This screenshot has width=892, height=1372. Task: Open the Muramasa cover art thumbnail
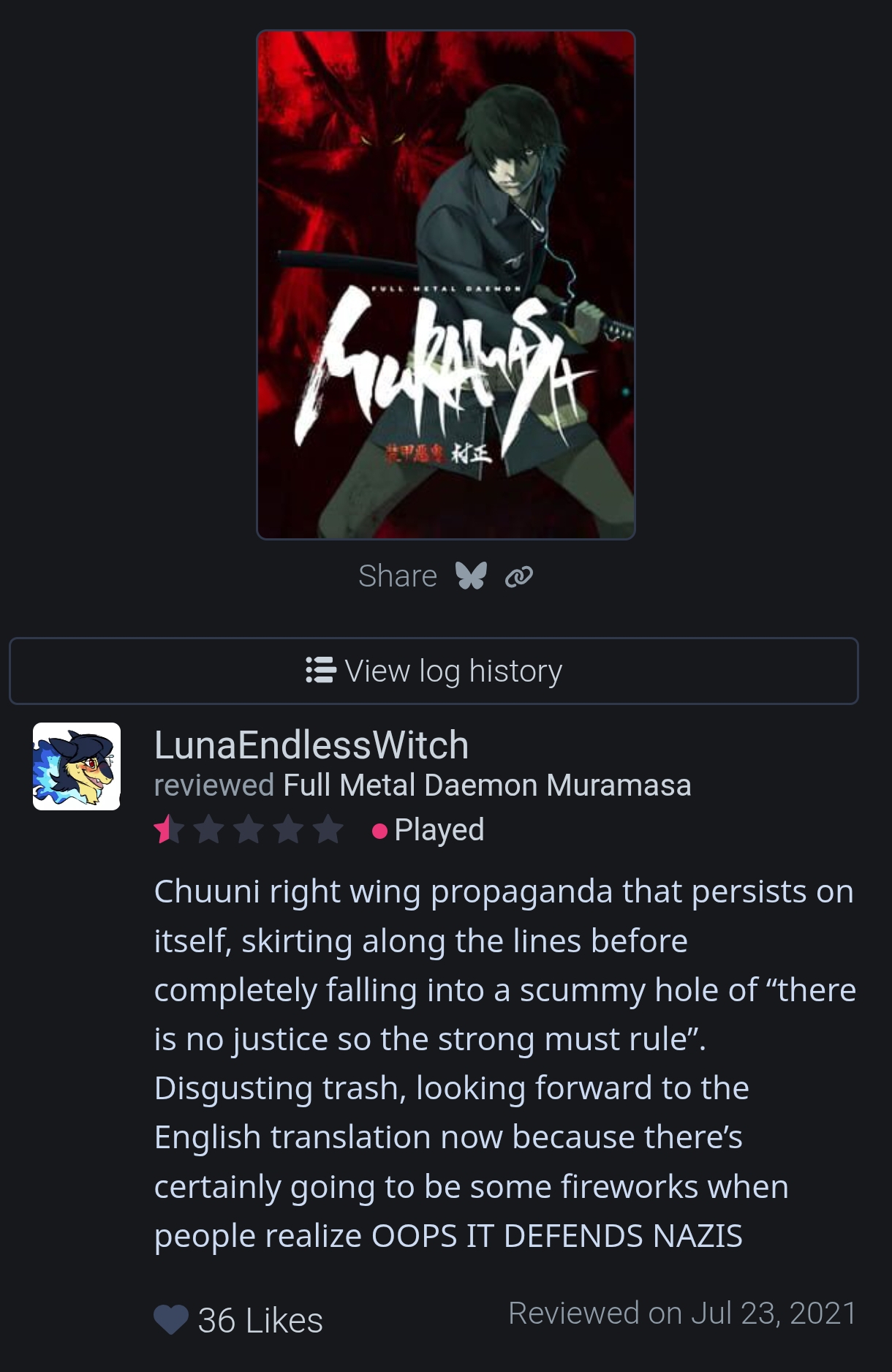(446, 284)
